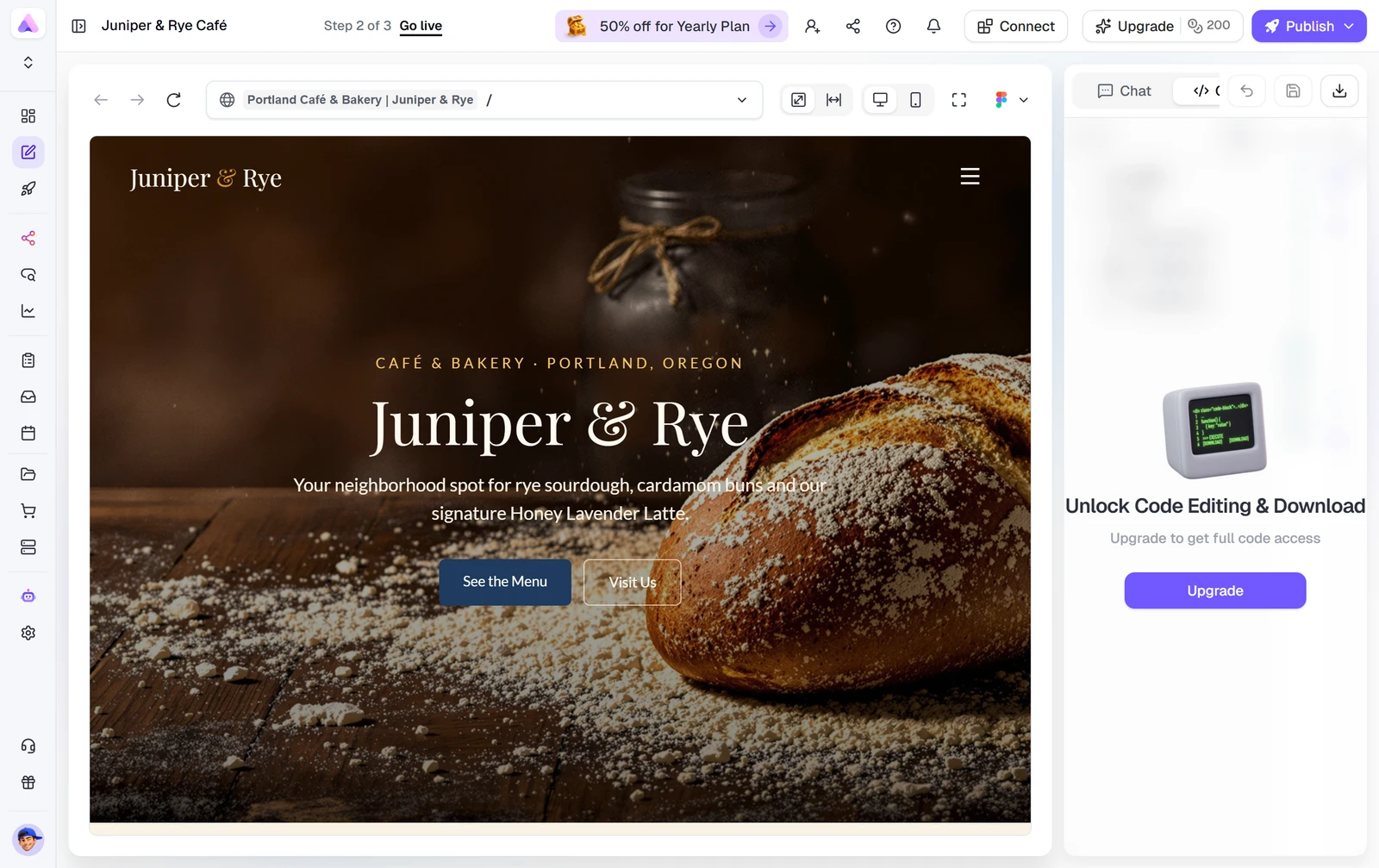Image resolution: width=1379 pixels, height=868 pixels.
Task: Open the user avatar profile
Action: tap(28, 839)
